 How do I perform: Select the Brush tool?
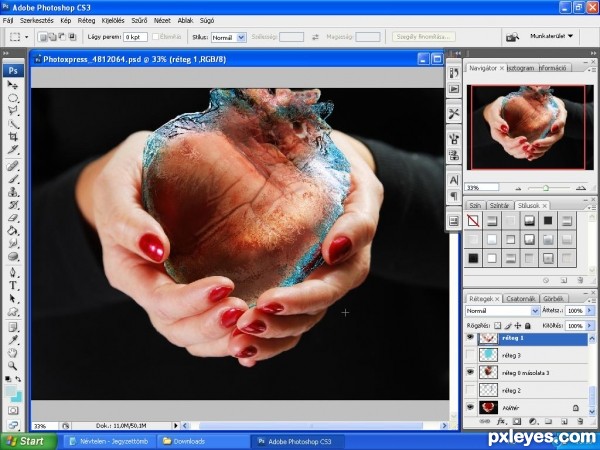point(13,179)
